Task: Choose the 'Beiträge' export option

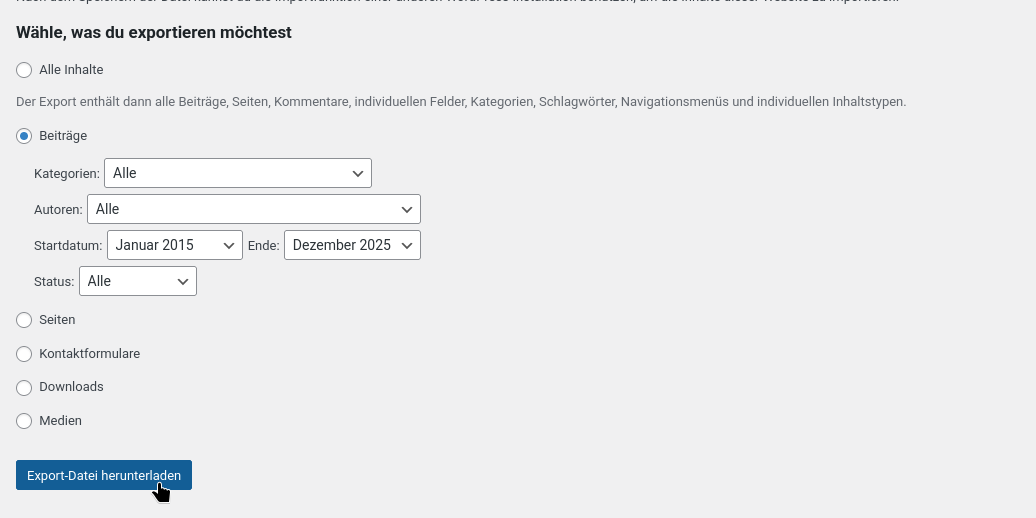Action: tap(24, 136)
